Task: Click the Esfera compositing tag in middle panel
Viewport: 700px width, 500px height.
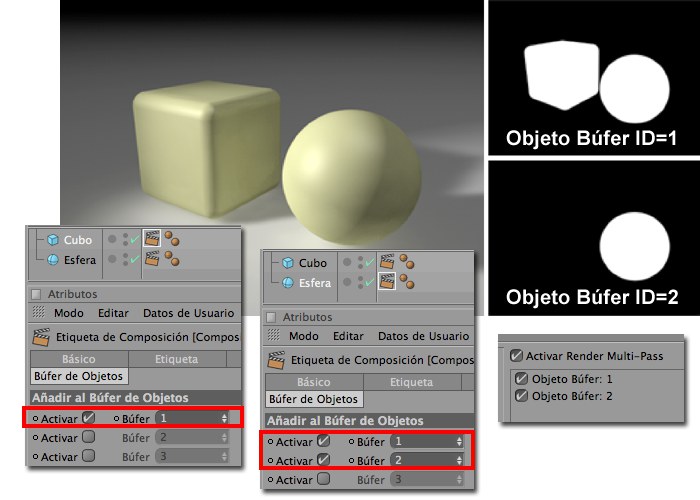Action: (x=385, y=283)
